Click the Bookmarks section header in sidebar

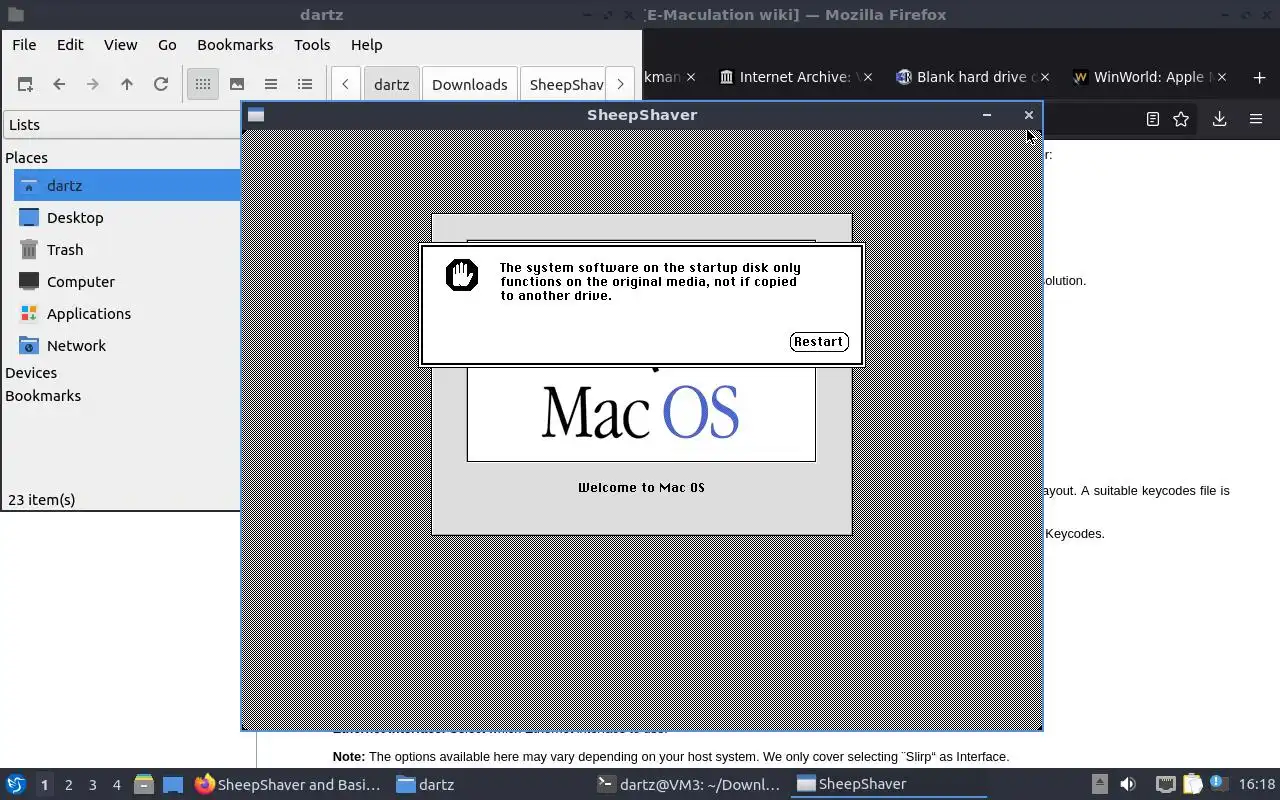click(x=43, y=396)
